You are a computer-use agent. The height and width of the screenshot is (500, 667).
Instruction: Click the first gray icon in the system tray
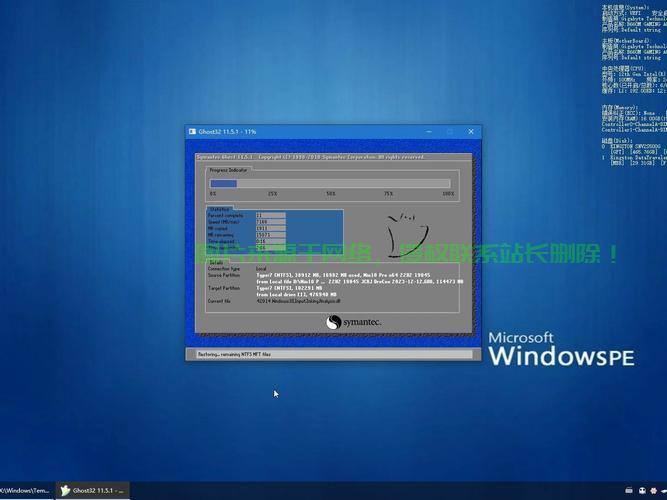(x=629, y=491)
